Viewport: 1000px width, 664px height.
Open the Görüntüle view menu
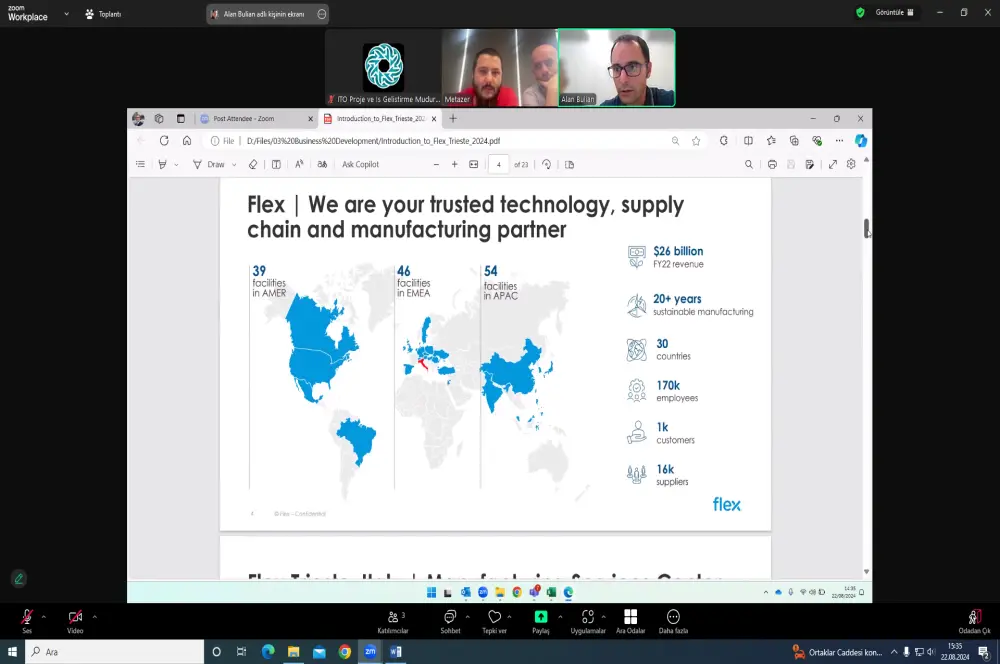tap(894, 12)
